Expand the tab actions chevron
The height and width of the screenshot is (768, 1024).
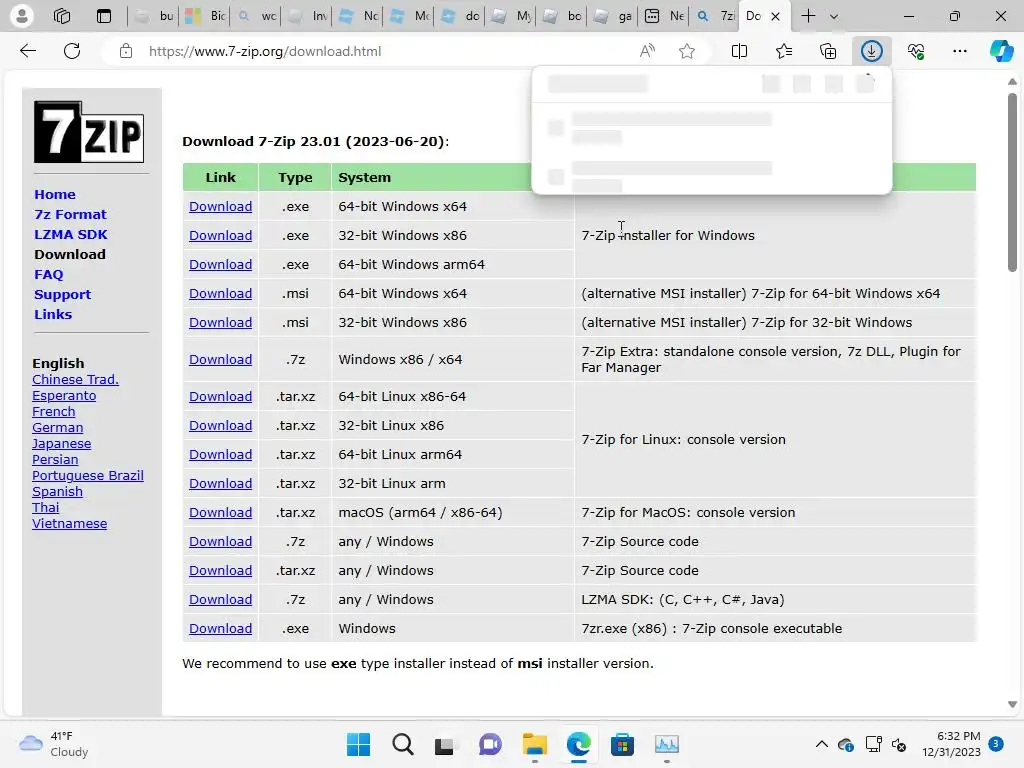[x=834, y=16]
